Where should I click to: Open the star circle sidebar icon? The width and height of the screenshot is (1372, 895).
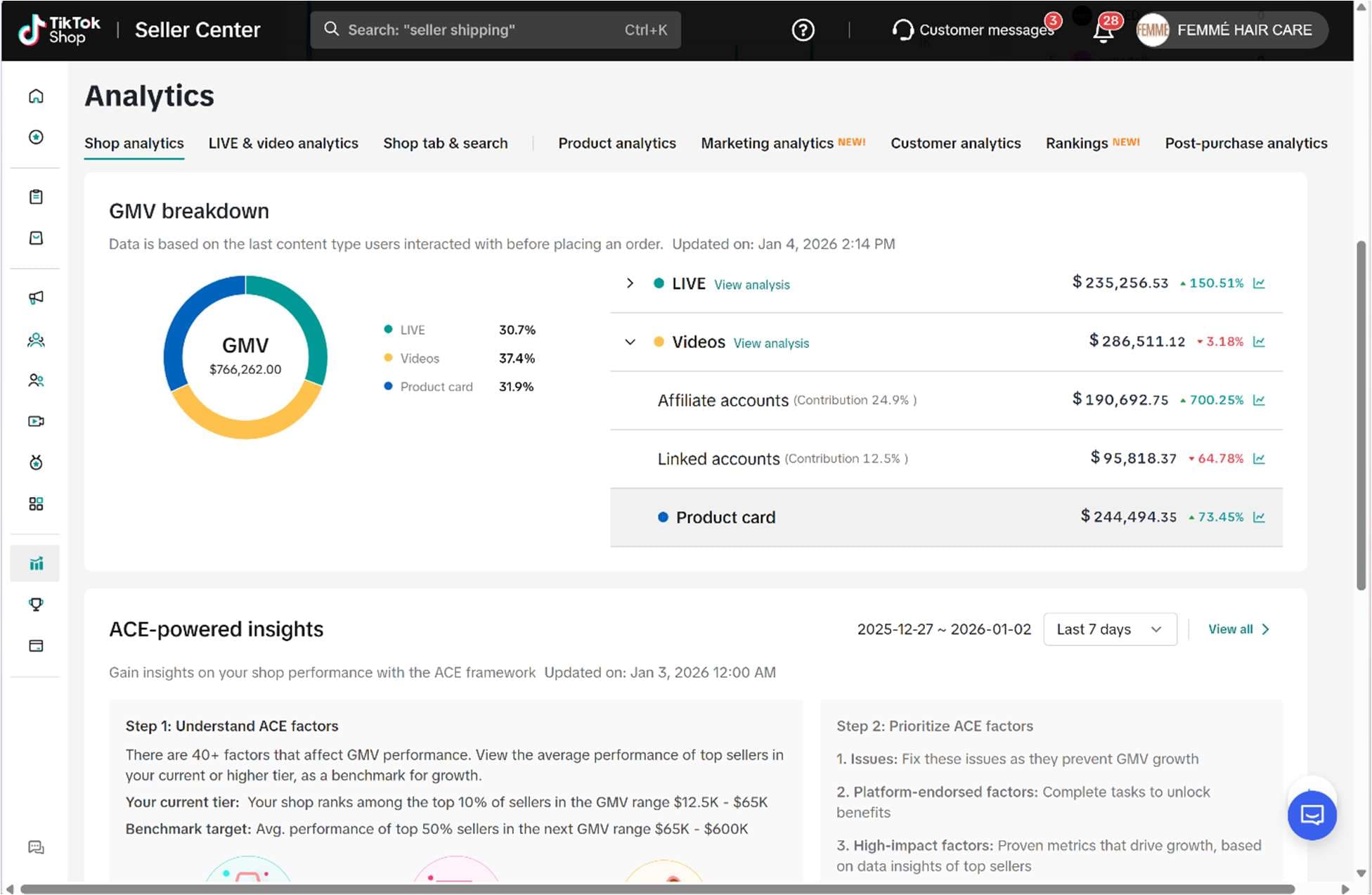[x=36, y=137]
